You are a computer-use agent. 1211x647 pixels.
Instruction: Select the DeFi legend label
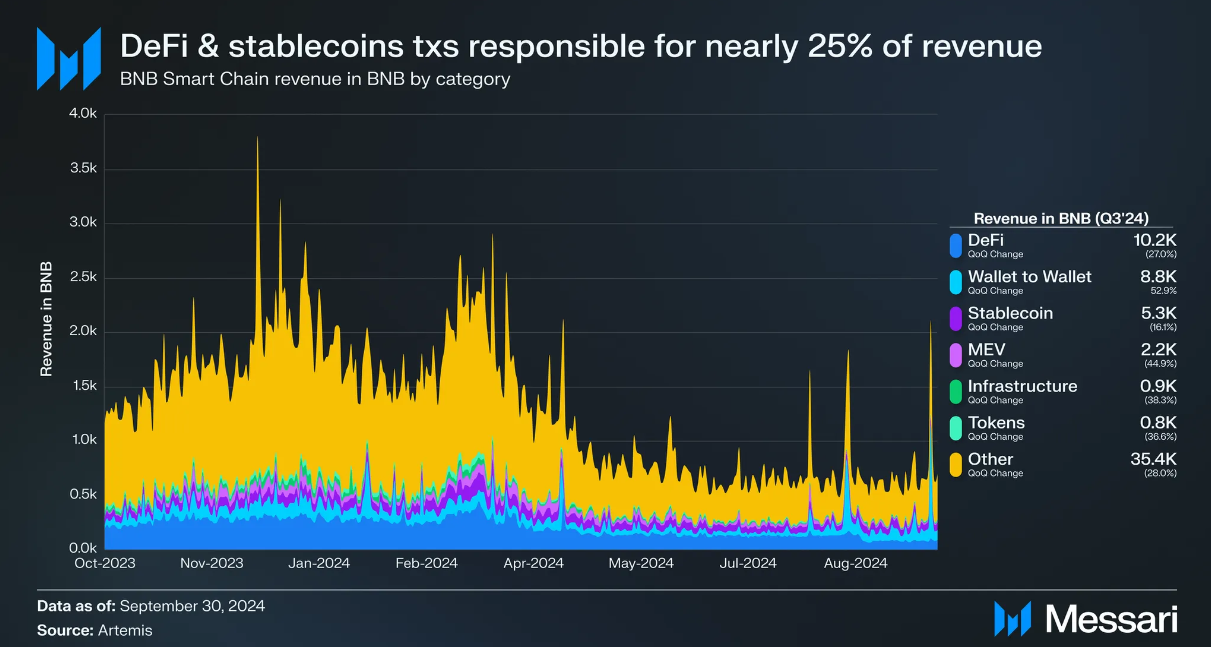click(x=985, y=240)
